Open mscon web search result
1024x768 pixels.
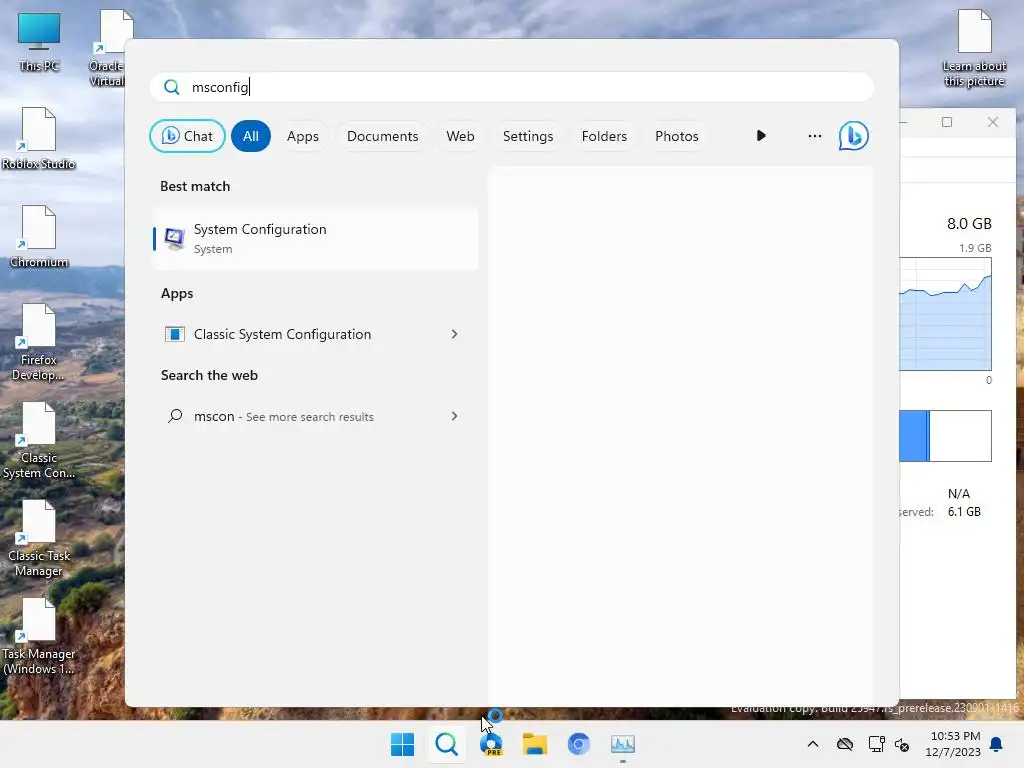tap(315, 417)
